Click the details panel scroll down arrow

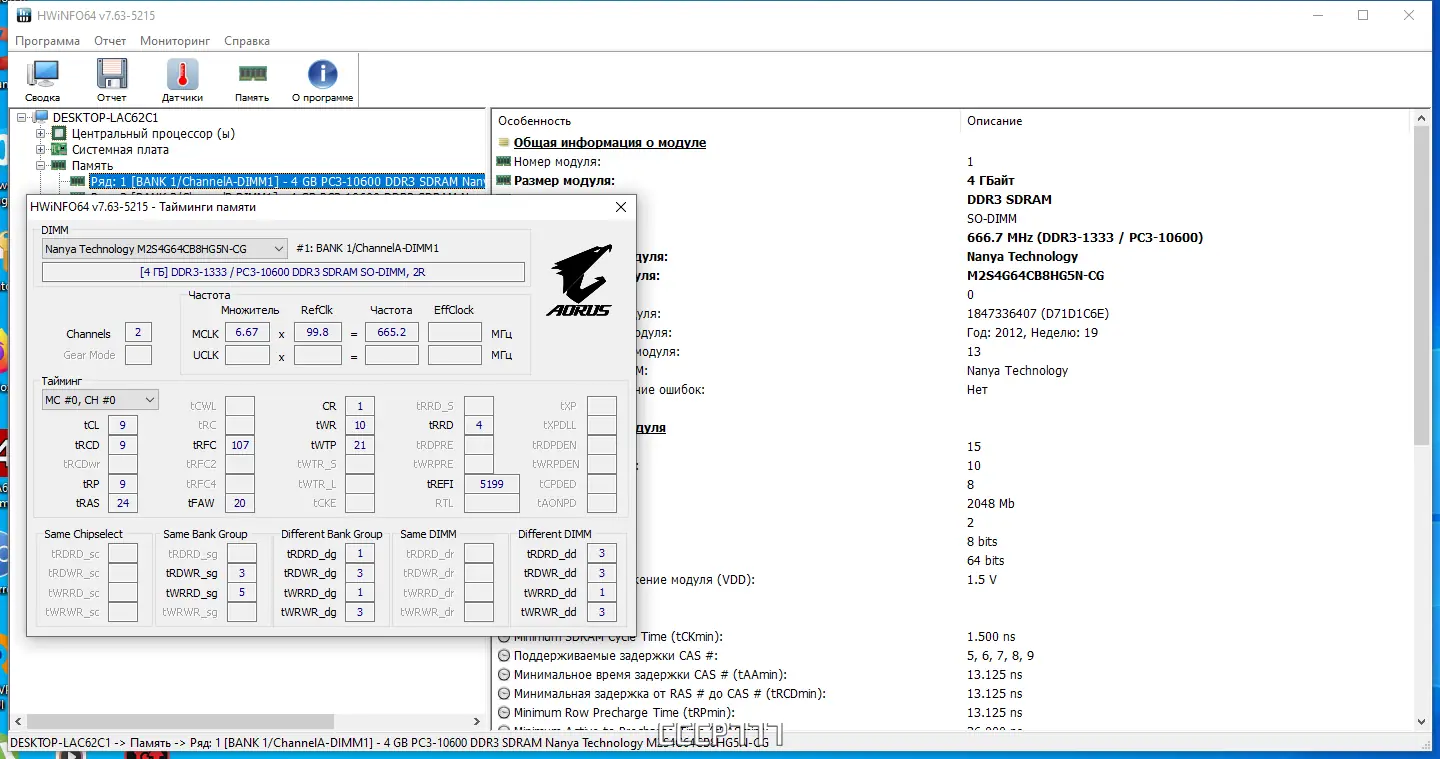click(x=1421, y=721)
